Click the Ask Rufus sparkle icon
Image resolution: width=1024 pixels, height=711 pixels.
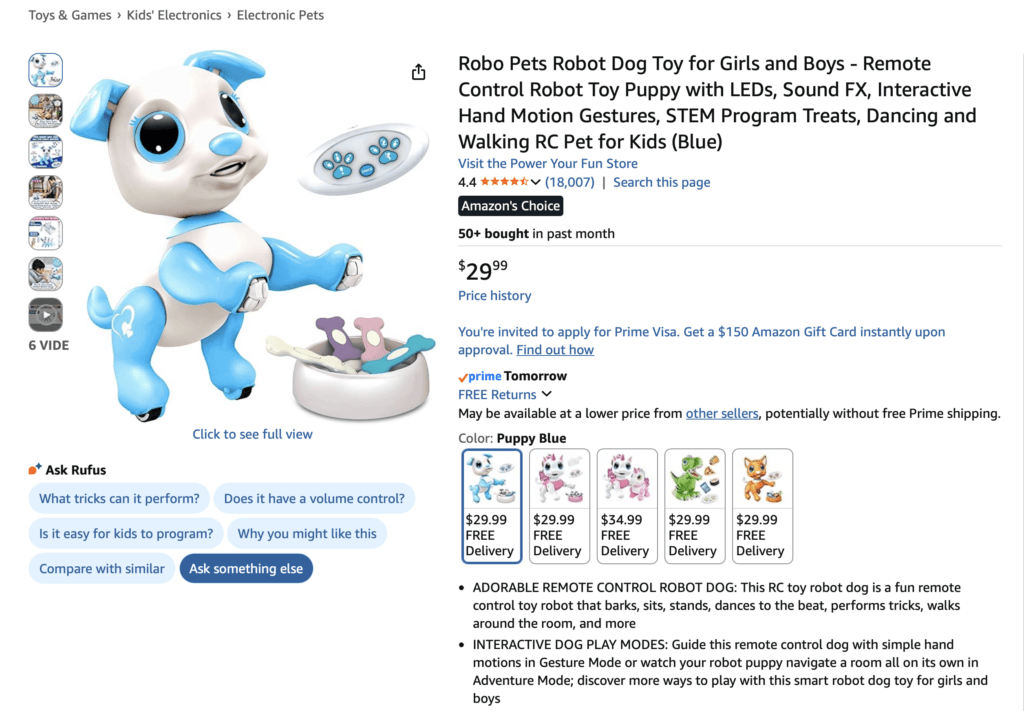point(33,468)
